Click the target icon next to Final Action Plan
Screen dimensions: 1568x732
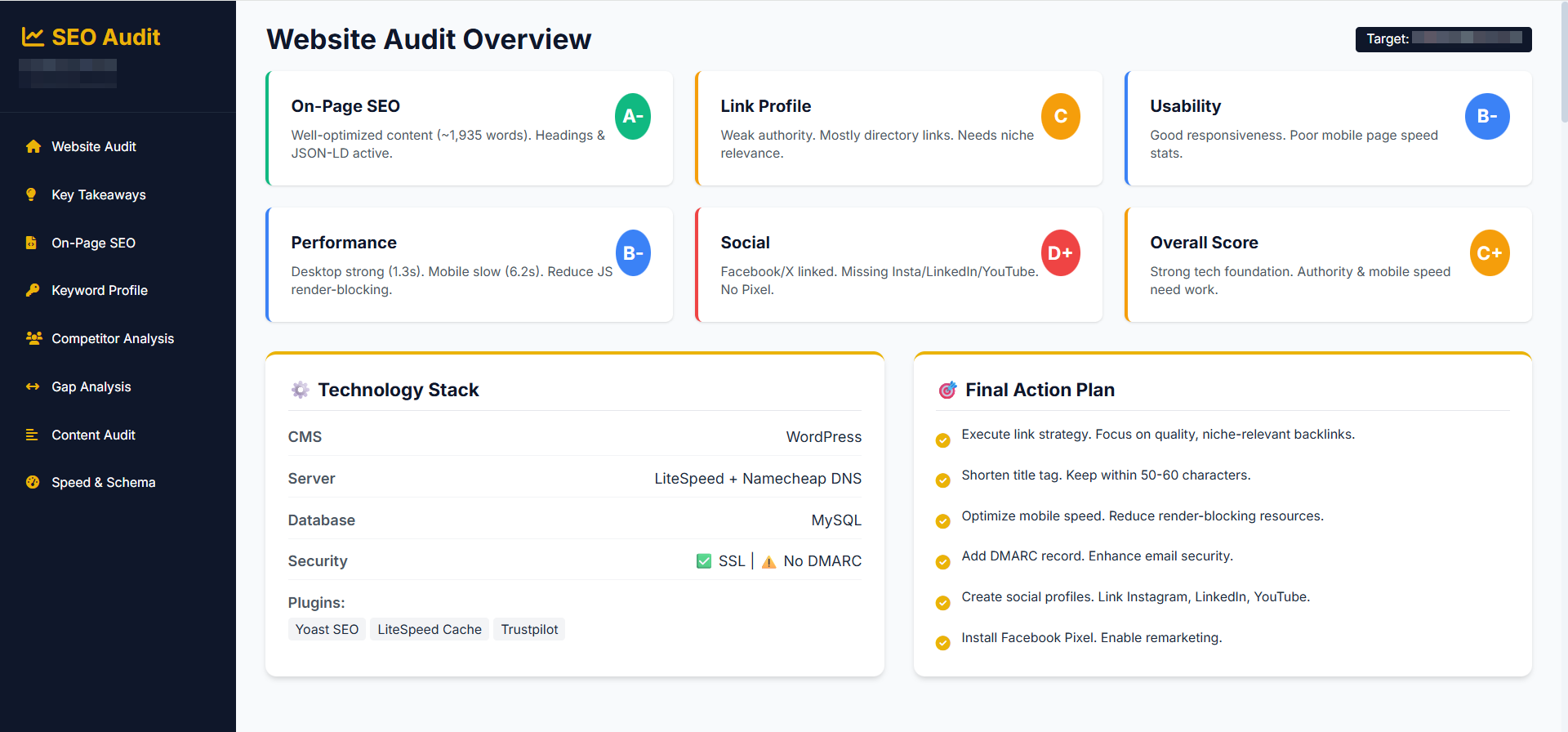[947, 390]
